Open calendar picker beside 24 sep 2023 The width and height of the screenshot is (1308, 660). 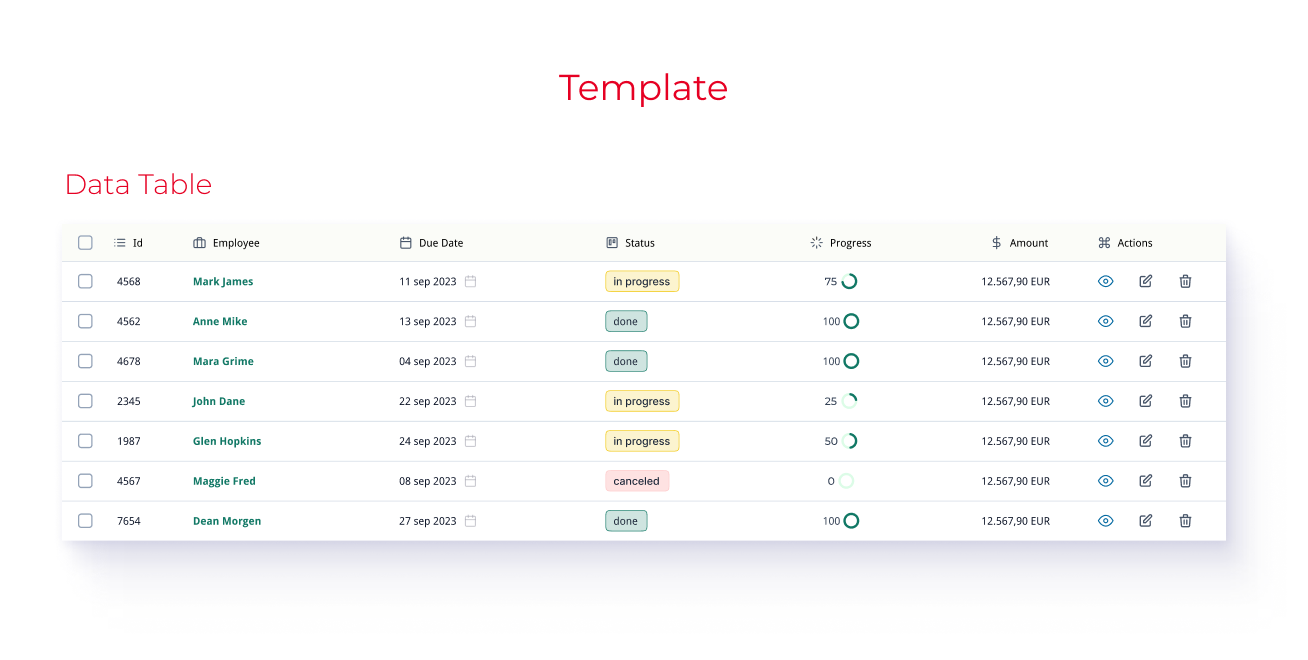[470, 441]
